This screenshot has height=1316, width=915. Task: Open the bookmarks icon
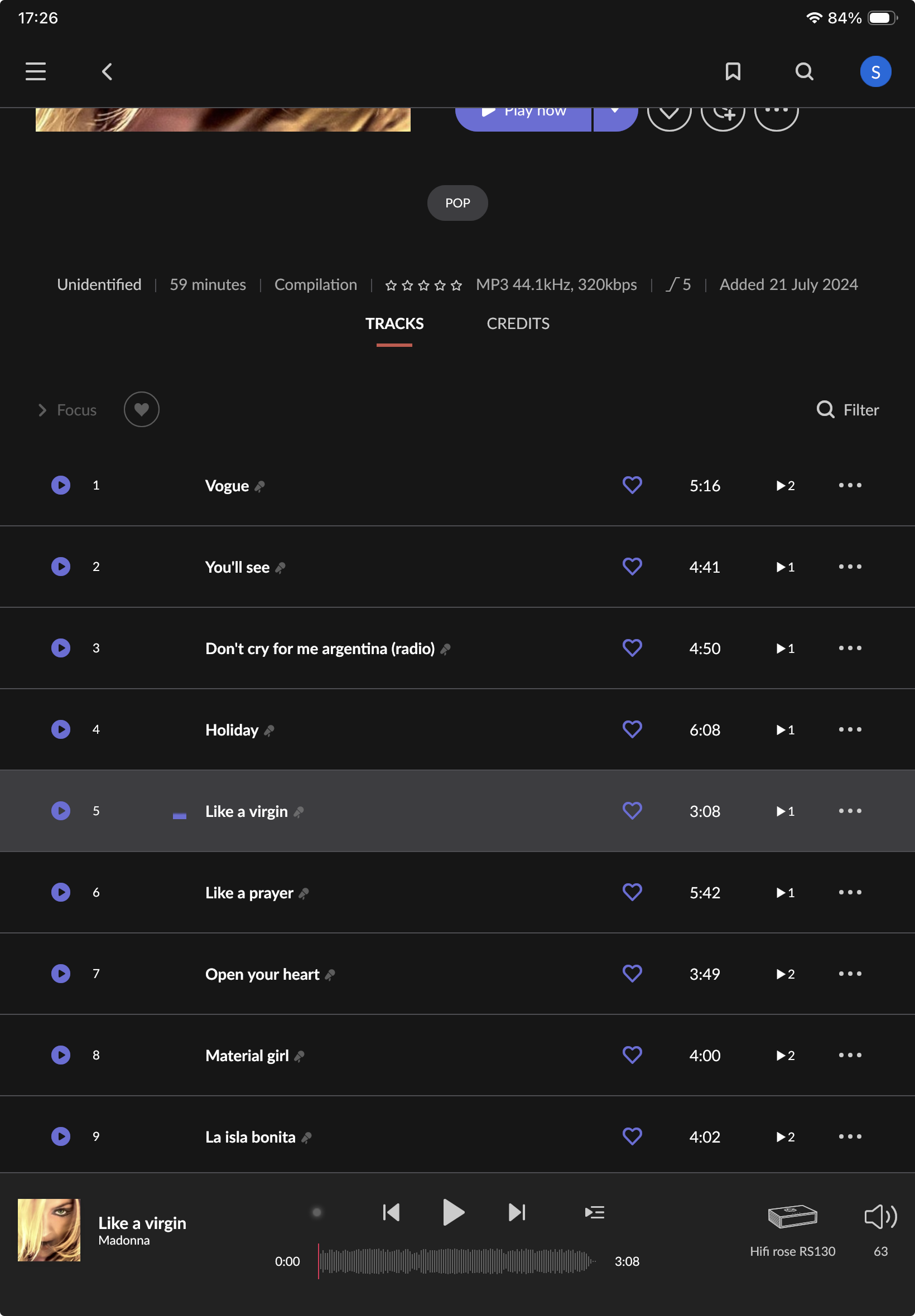pyautogui.click(x=733, y=71)
